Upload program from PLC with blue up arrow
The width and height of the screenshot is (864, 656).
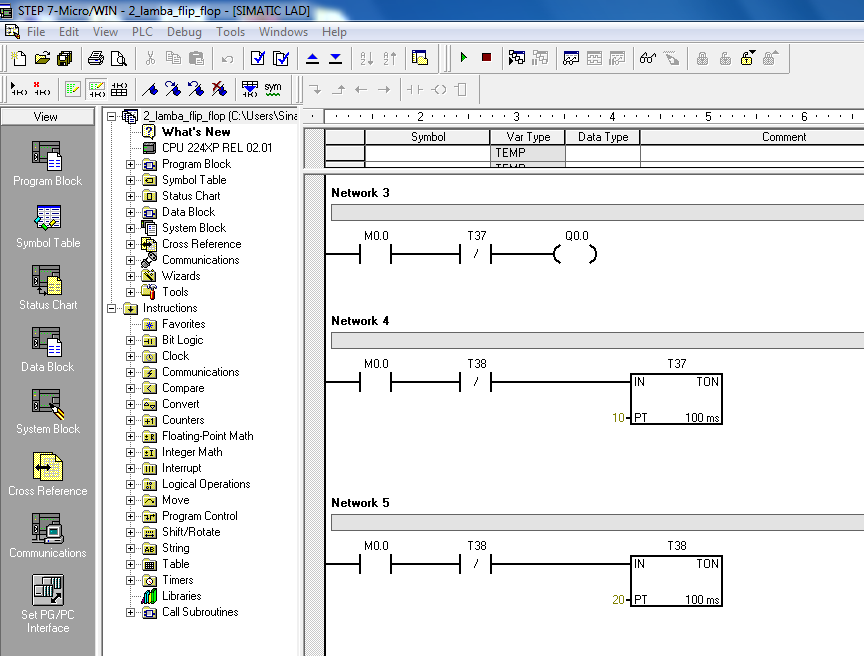tap(312, 58)
